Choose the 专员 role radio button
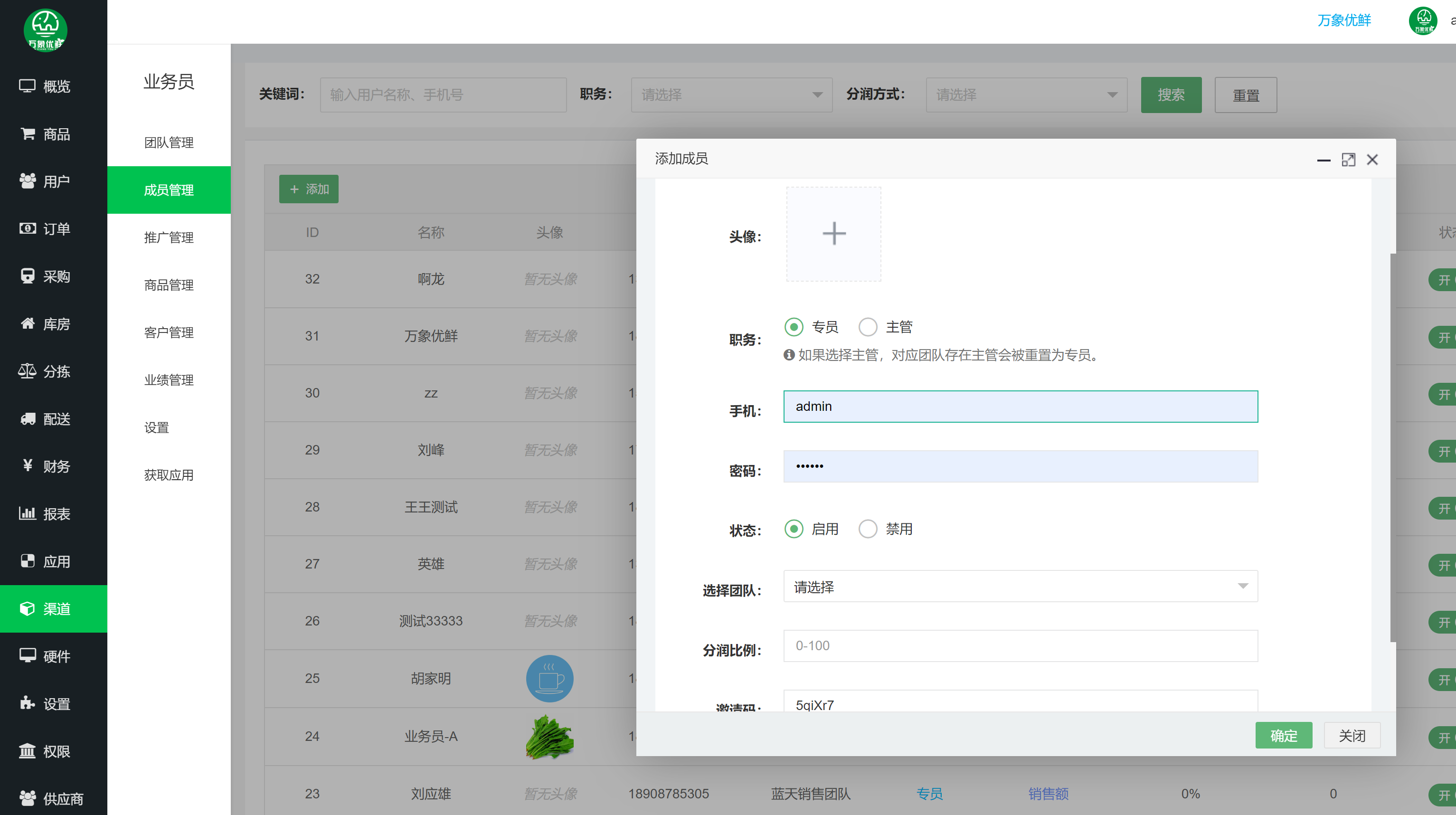Screen dimensions: 1456x815 coord(794,327)
